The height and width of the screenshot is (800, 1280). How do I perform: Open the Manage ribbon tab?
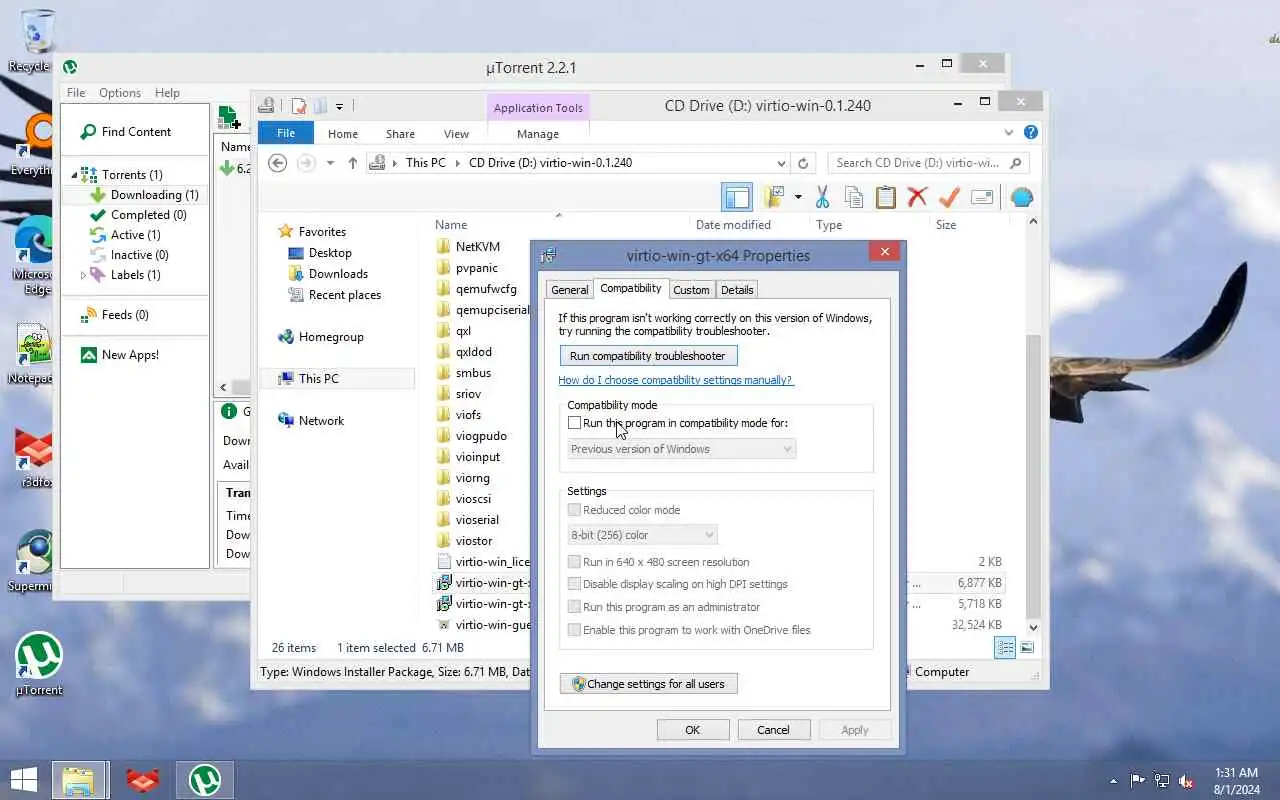tap(538, 133)
